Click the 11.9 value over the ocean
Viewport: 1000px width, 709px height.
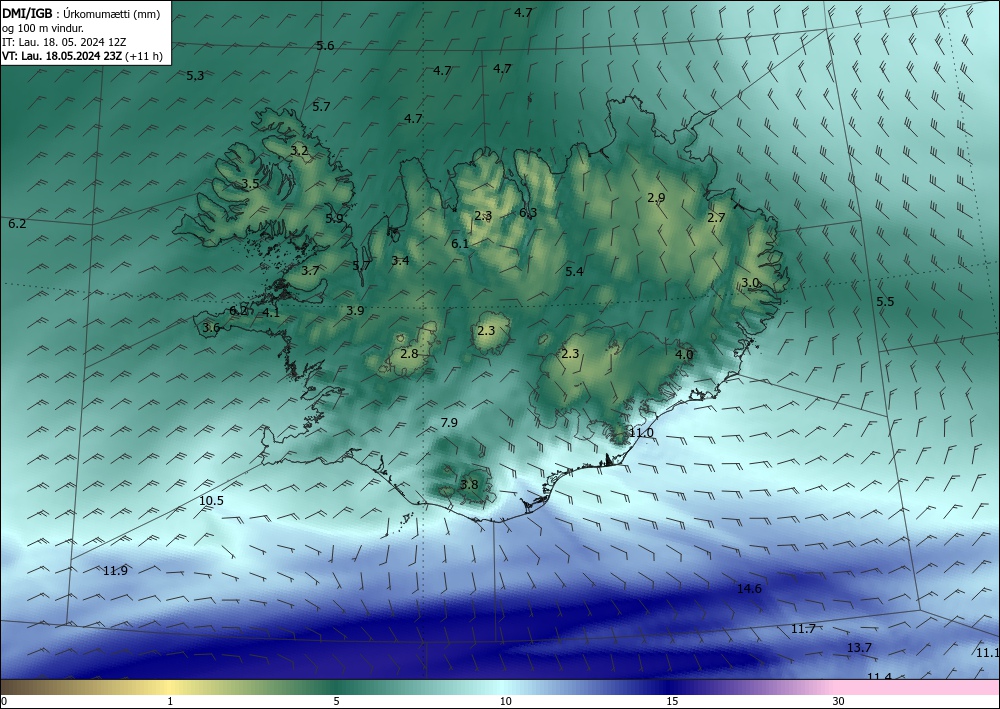[x=115, y=571]
